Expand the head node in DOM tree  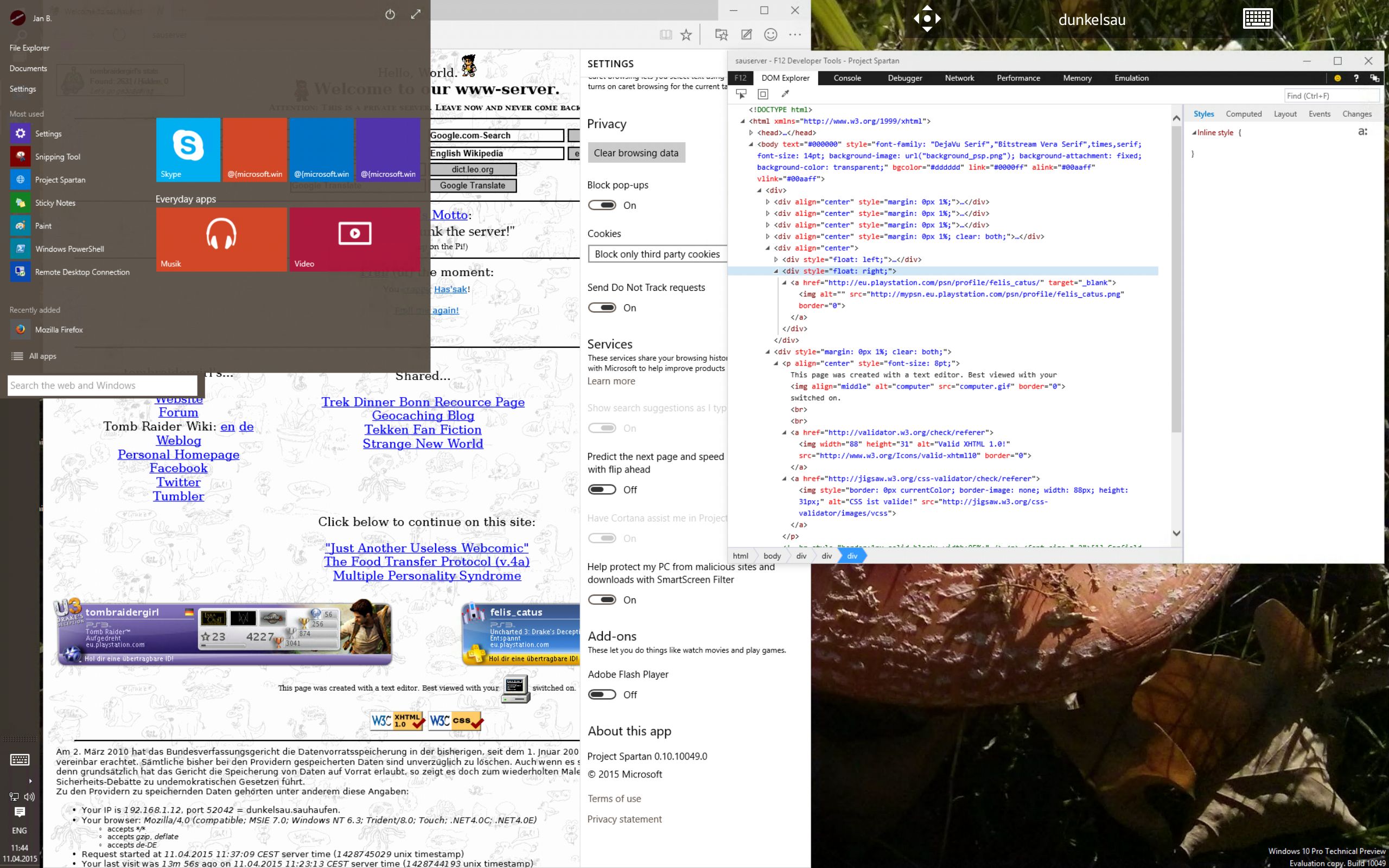[x=751, y=132]
